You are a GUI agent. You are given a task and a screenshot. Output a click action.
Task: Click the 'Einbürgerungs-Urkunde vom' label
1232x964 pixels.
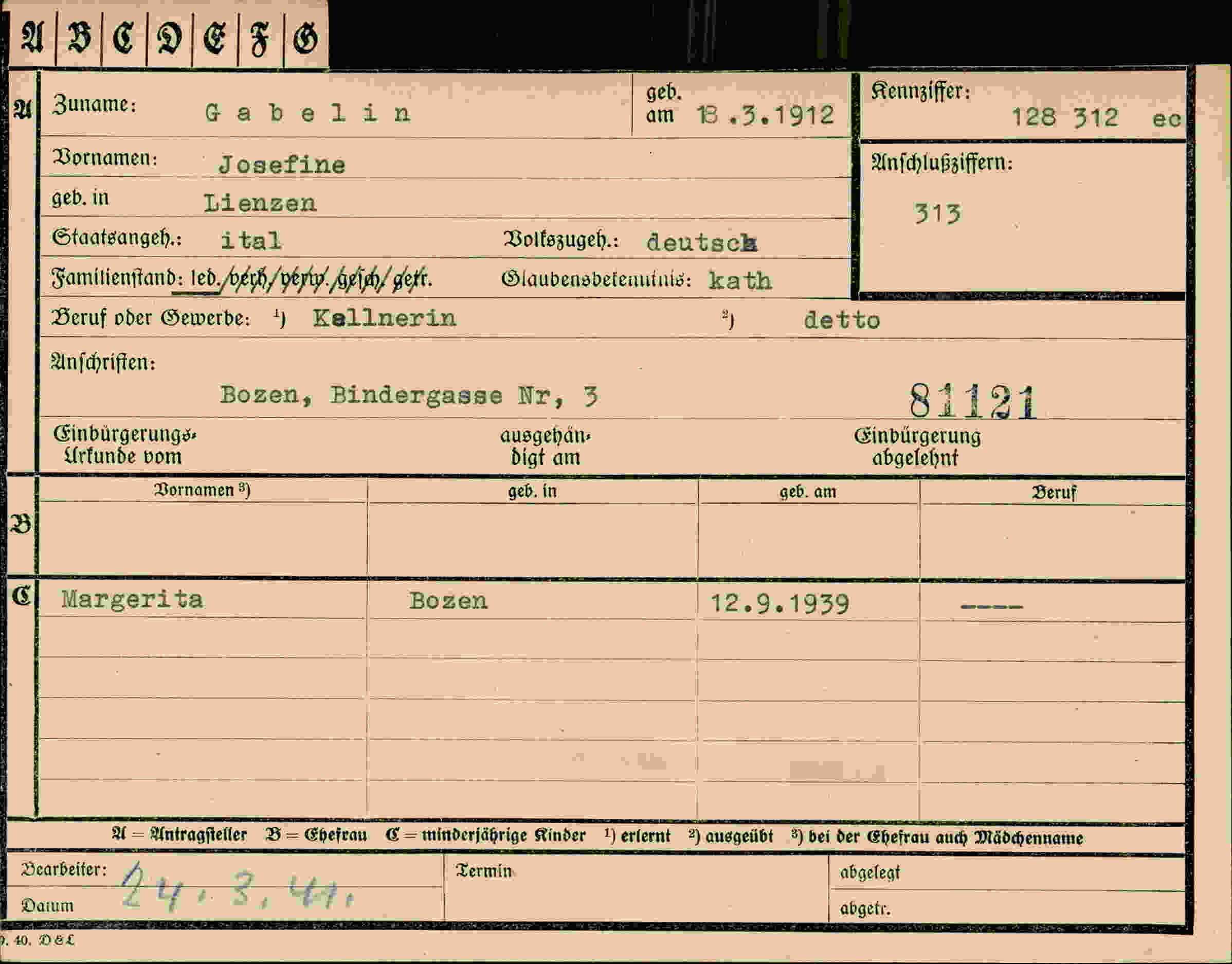tap(124, 445)
